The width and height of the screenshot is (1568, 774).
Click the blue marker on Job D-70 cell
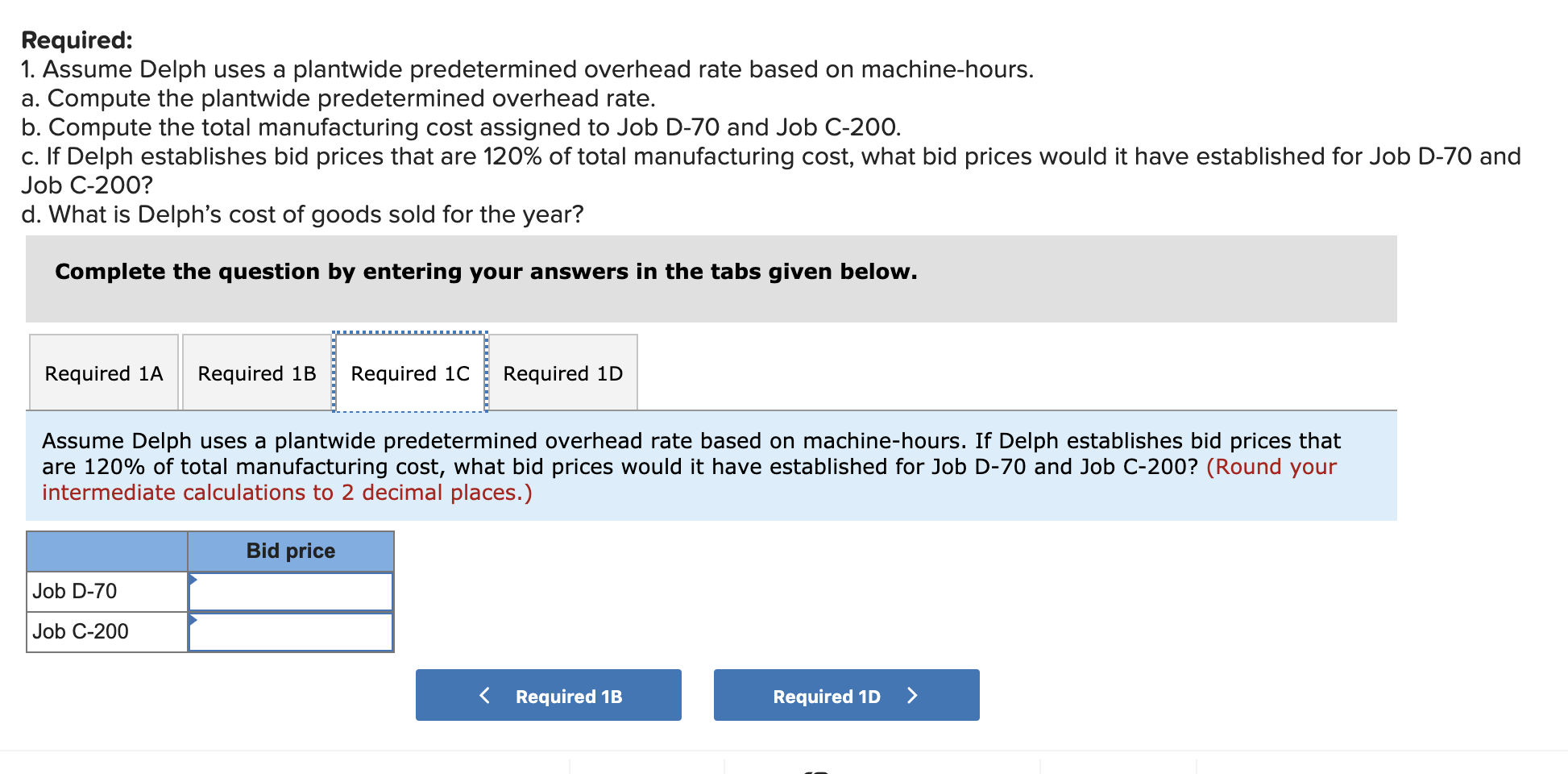(x=193, y=578)
